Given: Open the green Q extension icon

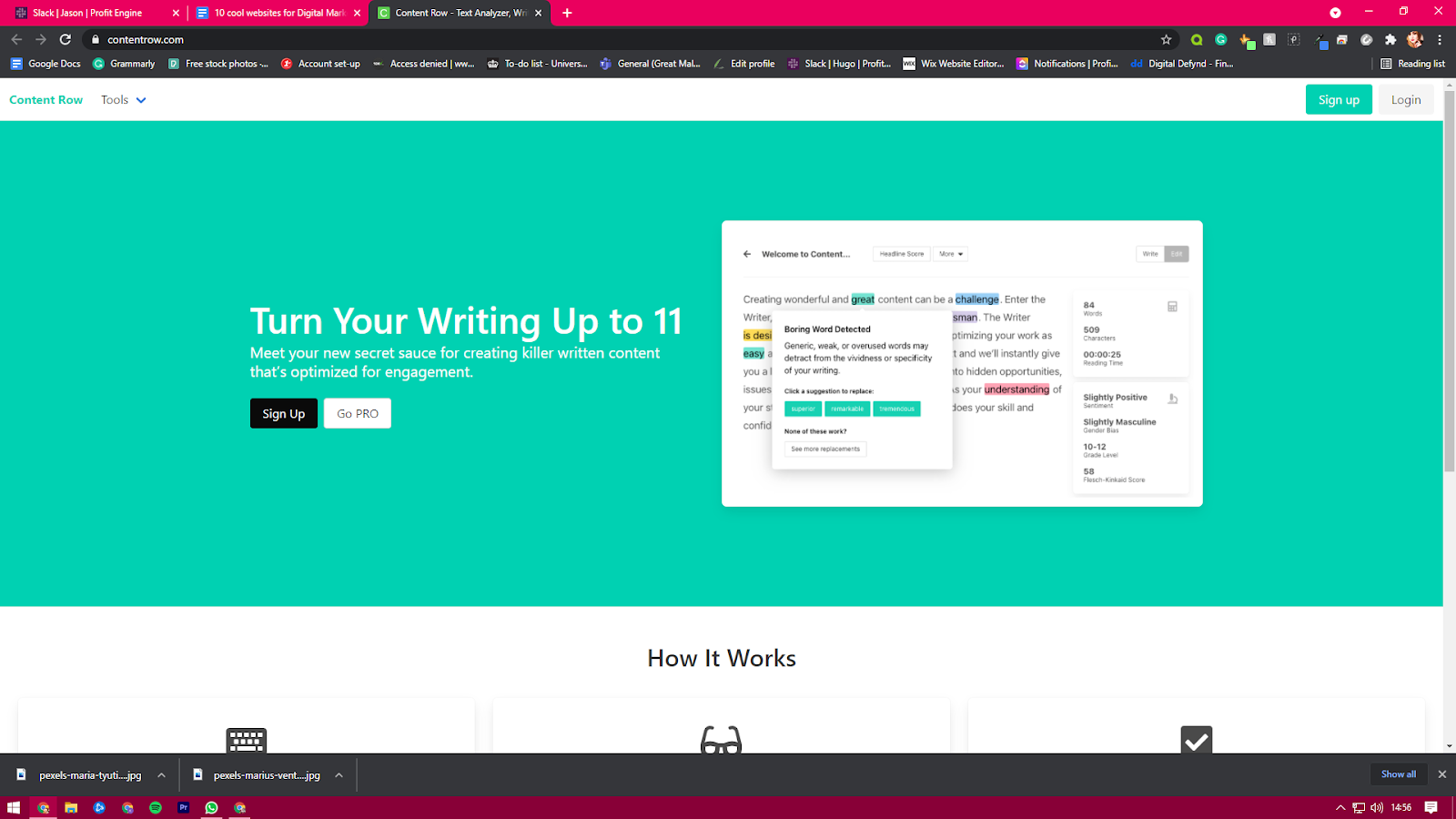Looking at the screenshot, I should [x=1197, y=39].
